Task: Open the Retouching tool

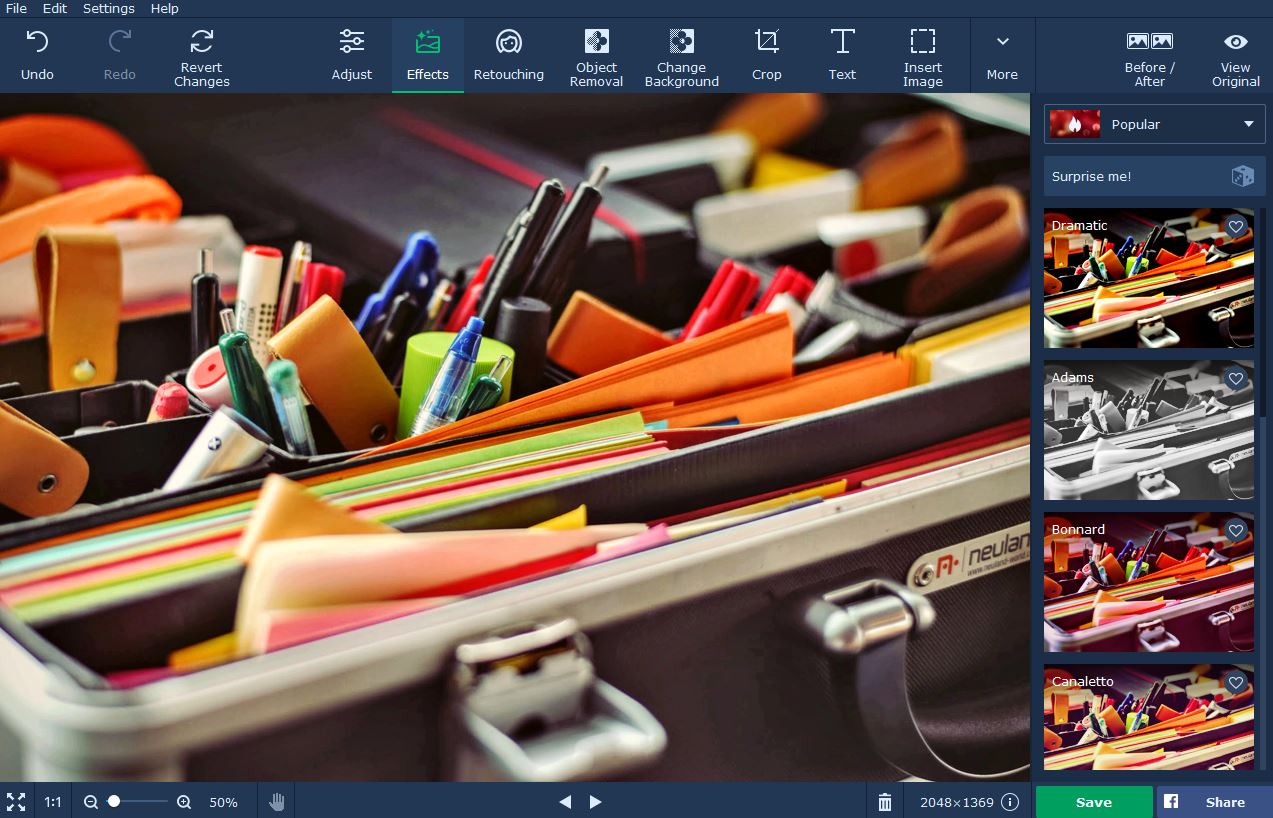Action: (x=508, y=56)
